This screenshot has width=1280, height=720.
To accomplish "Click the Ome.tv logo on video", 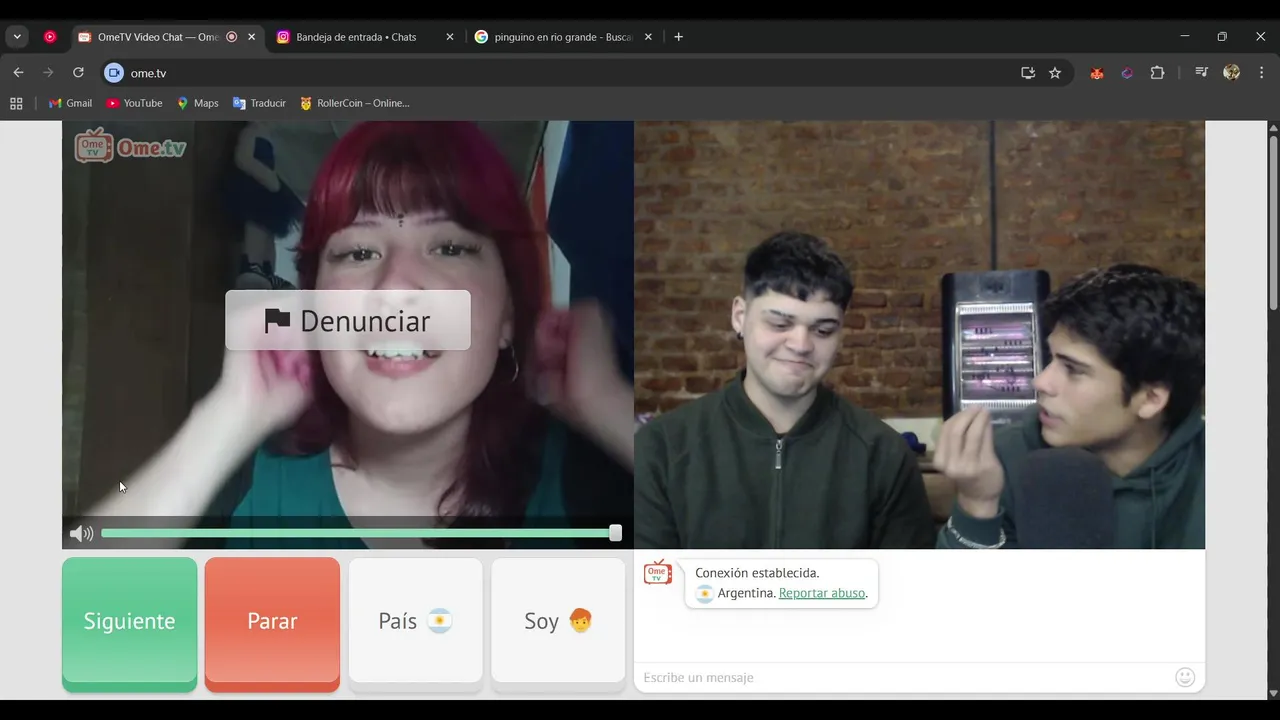I will click(130, 146).
